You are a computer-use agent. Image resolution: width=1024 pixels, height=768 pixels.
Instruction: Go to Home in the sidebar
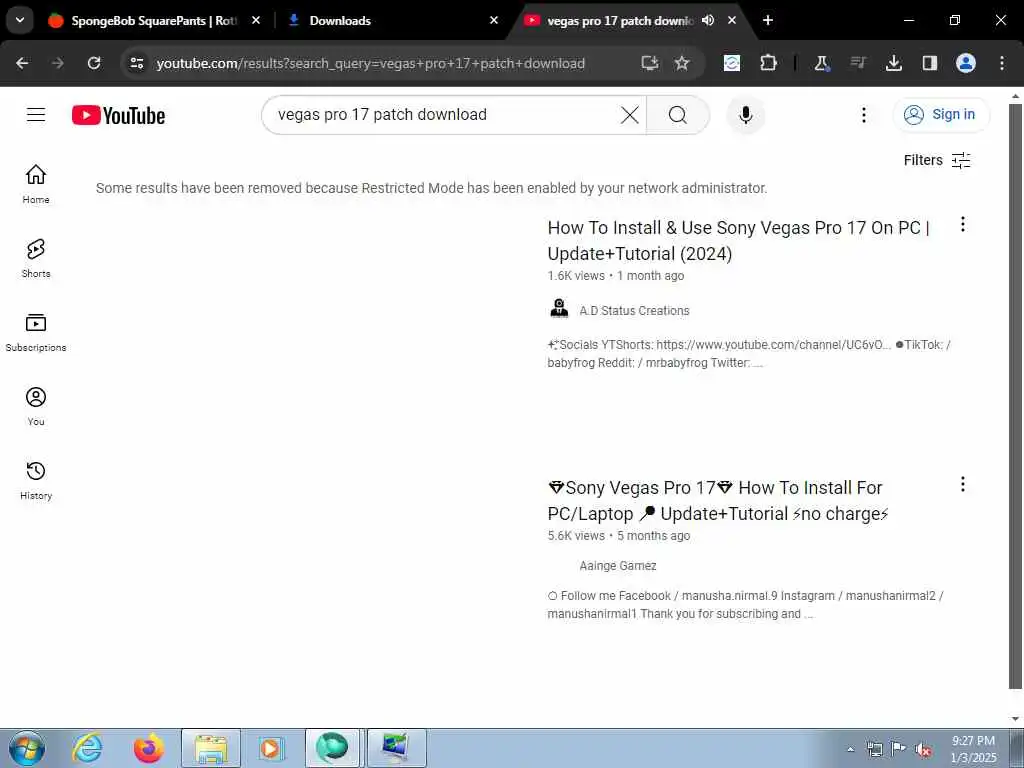pyautogui.click(x=36, y=184)
